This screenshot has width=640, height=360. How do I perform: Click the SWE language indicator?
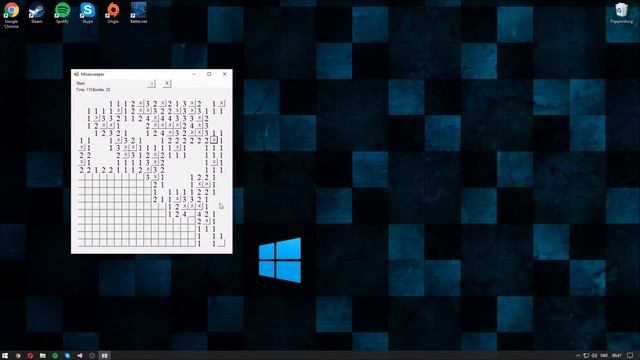[x=604, y=356]
